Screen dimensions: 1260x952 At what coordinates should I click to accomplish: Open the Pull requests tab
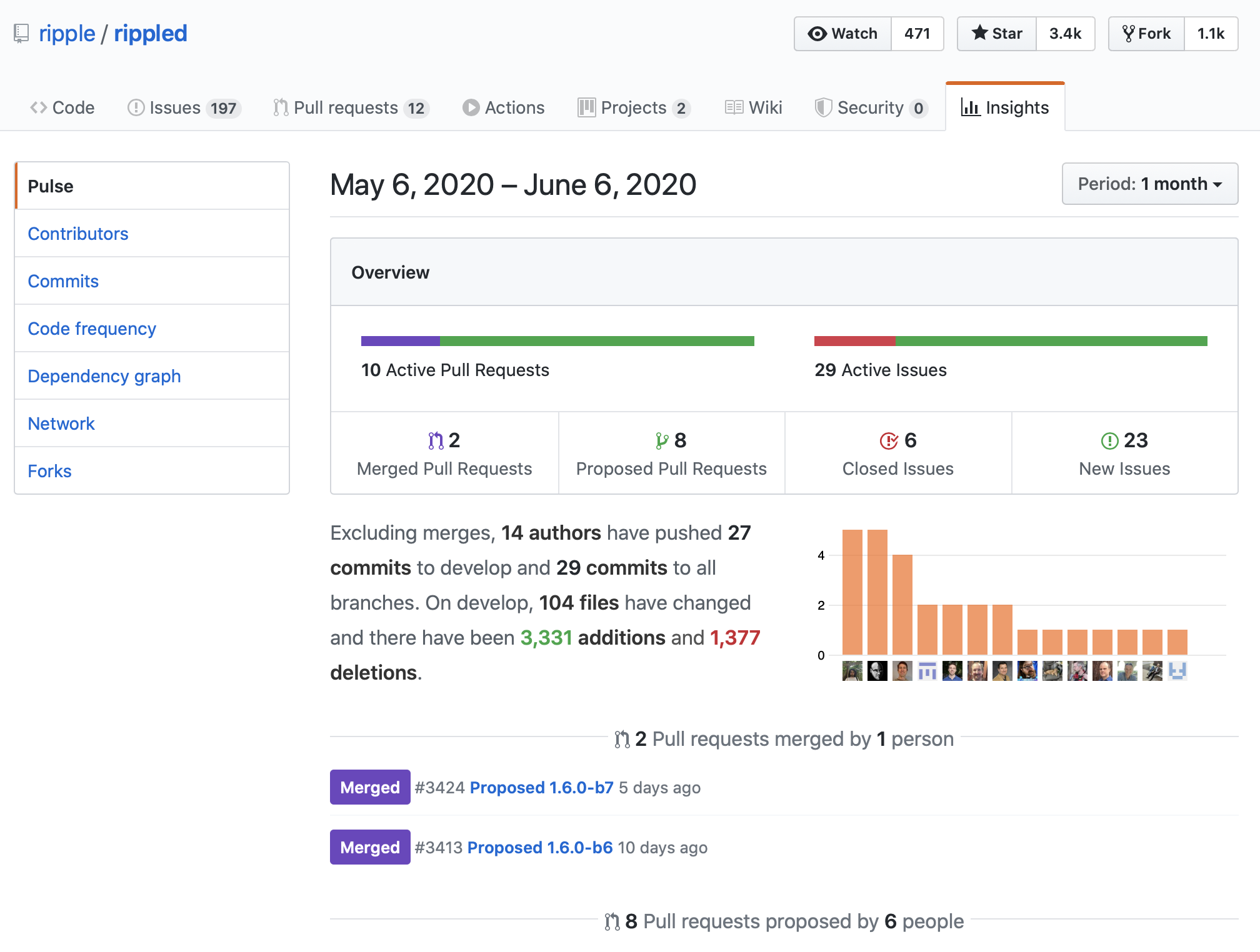(351, 107)
